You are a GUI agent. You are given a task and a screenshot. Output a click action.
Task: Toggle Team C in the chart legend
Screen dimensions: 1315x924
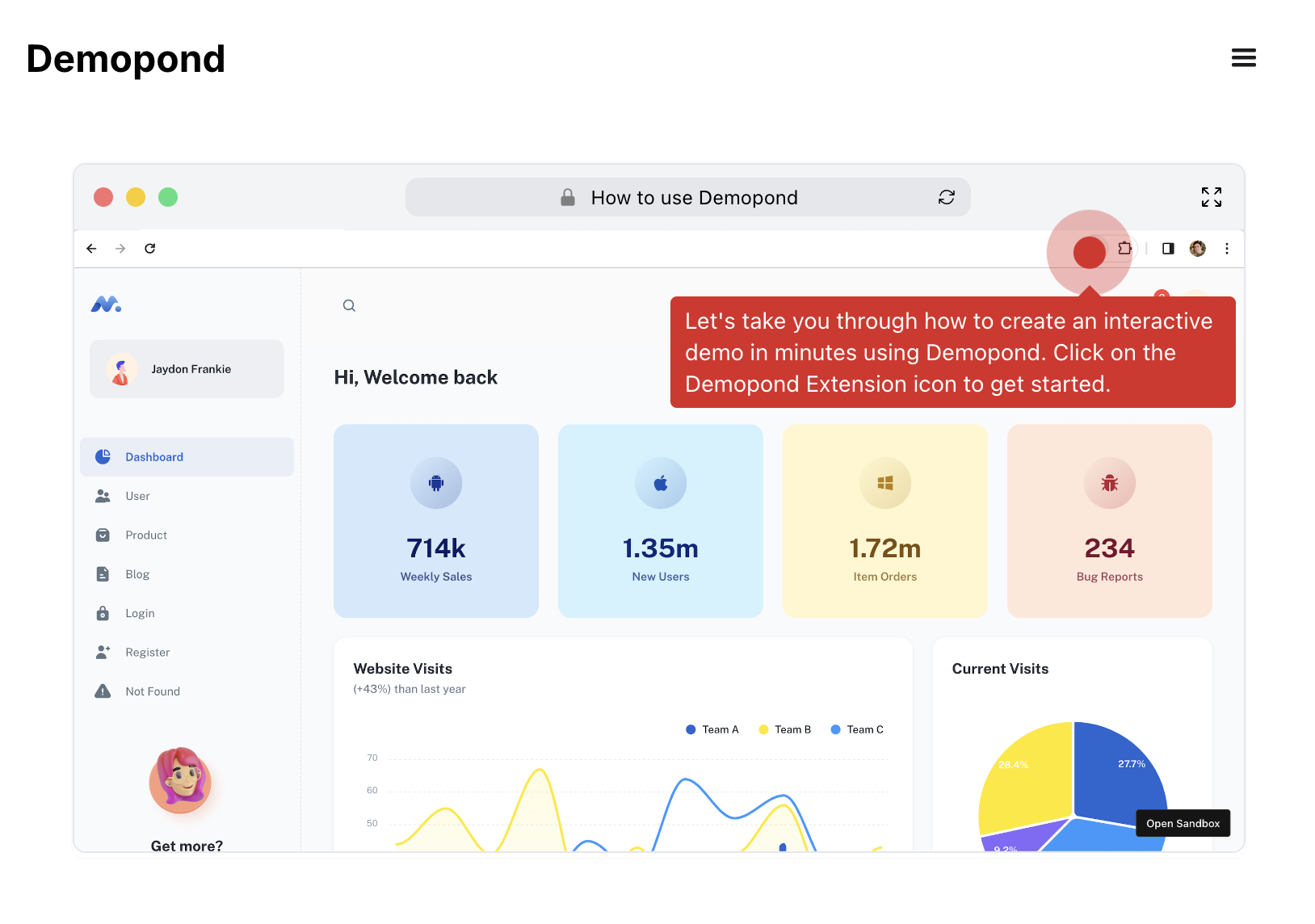[x=857, y=729]
